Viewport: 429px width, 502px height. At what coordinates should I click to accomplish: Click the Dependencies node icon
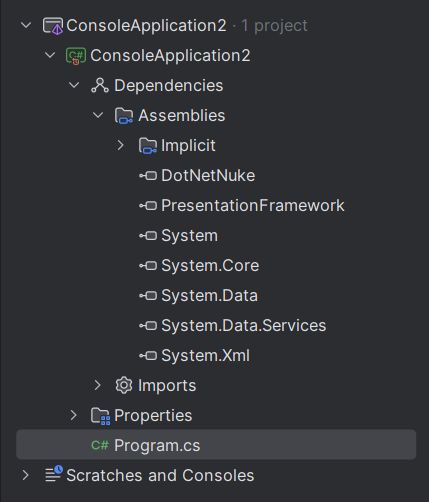(100, 86)
